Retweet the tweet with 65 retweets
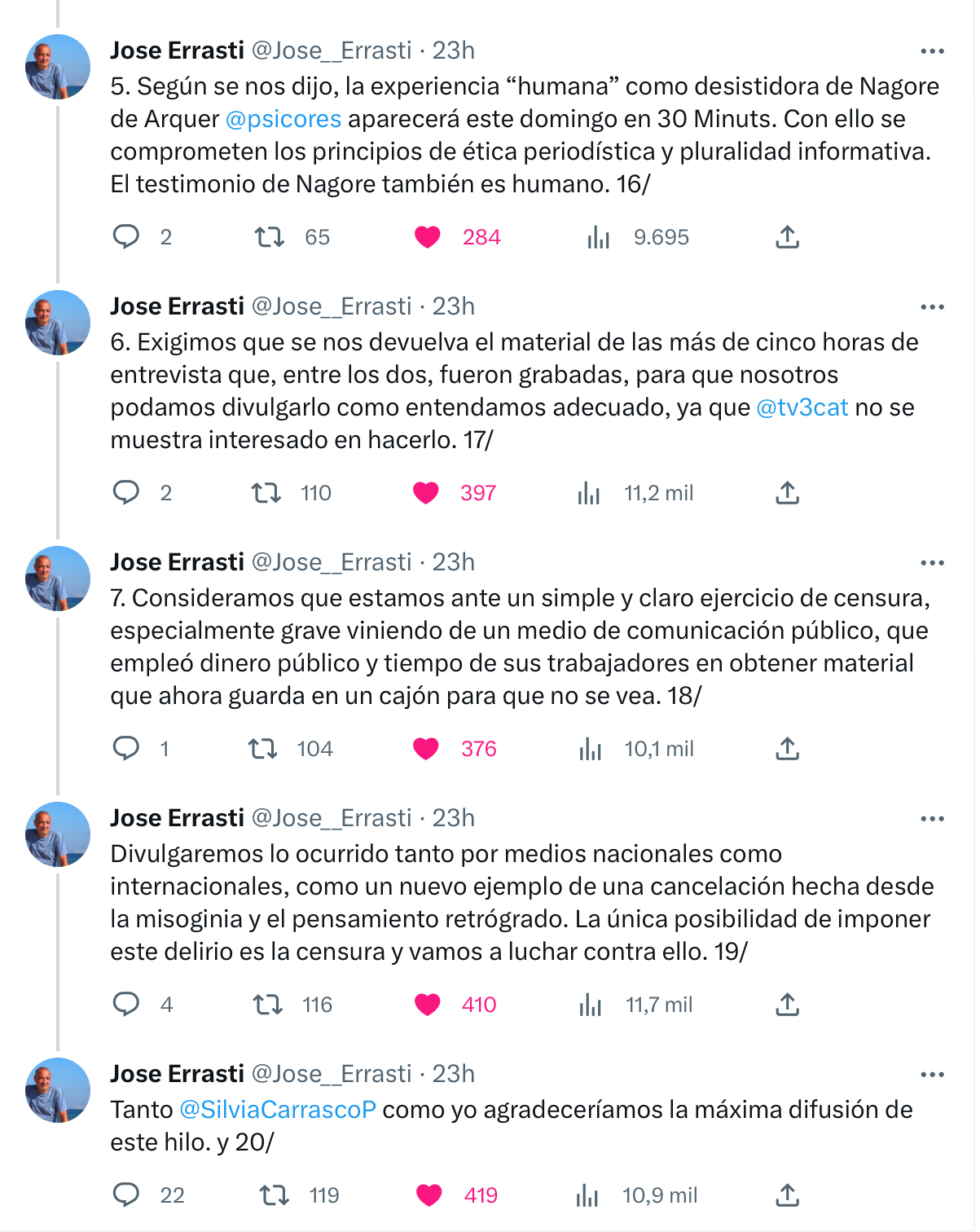 [269, 237]
